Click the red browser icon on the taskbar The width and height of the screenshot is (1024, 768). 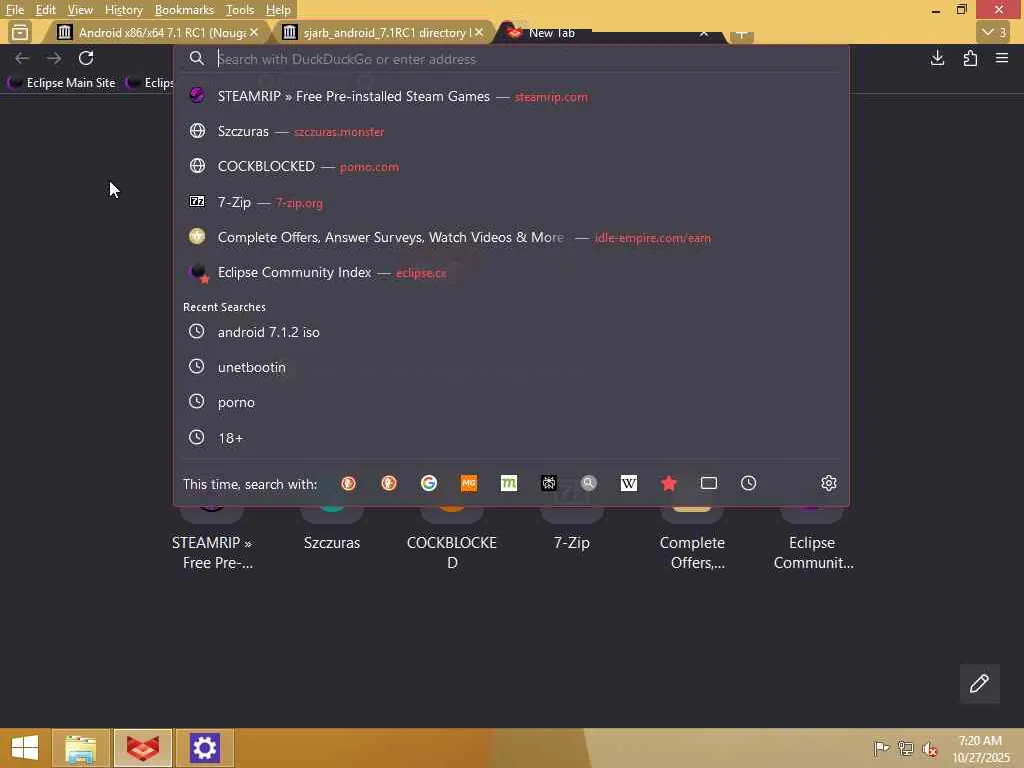click(143, 748)
